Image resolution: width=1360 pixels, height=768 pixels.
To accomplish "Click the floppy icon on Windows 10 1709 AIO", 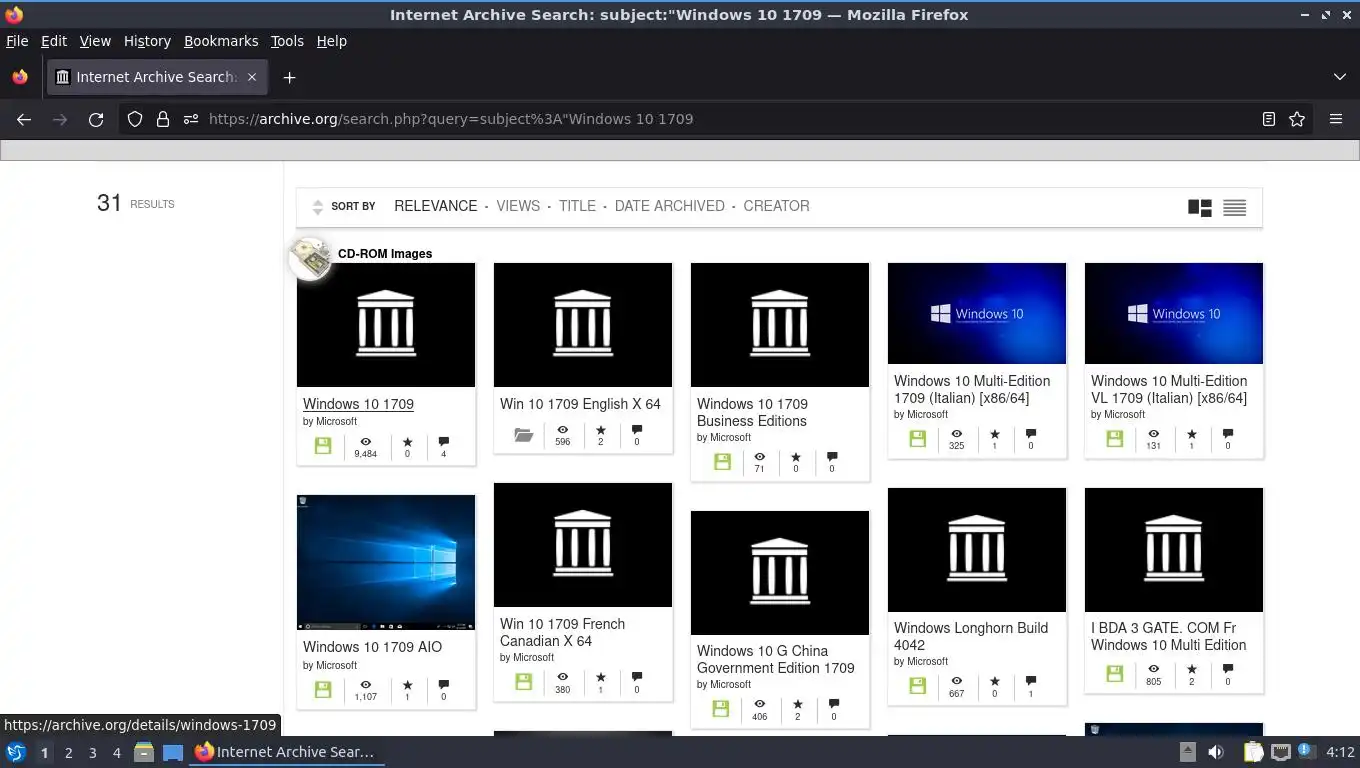I will click(323, 689).
